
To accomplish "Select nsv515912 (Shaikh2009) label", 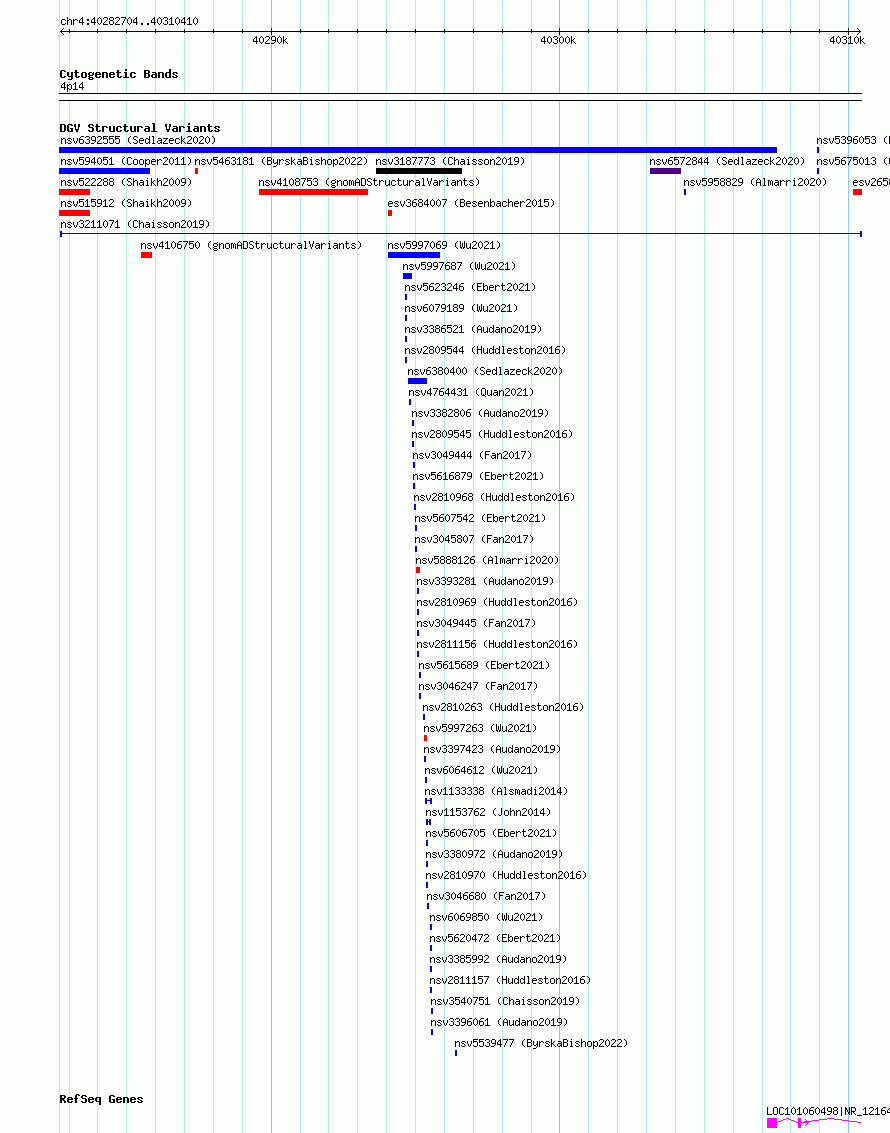I will pyautogui.click(x=126, y=203).
